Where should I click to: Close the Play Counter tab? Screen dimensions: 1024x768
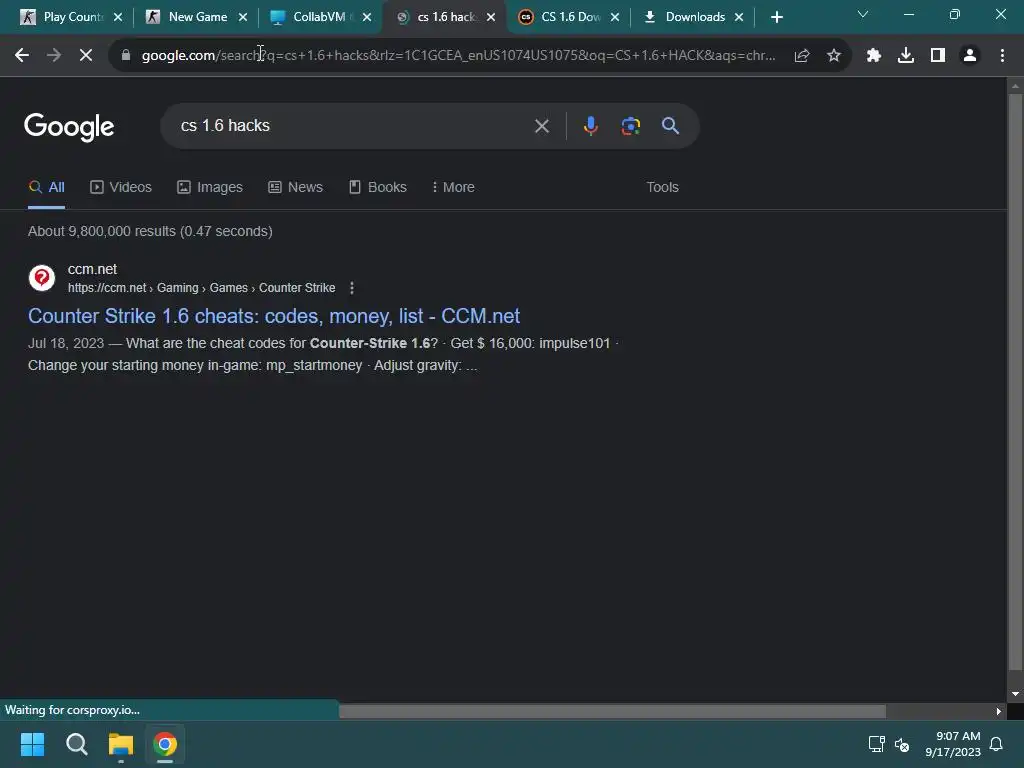pos(118,17)
